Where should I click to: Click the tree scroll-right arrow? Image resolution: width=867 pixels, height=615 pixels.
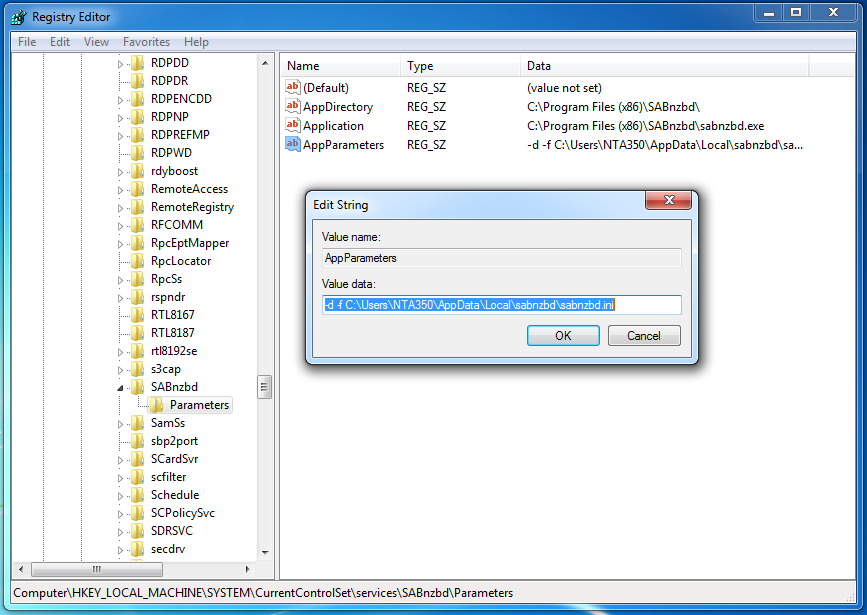tap(247, 569)
